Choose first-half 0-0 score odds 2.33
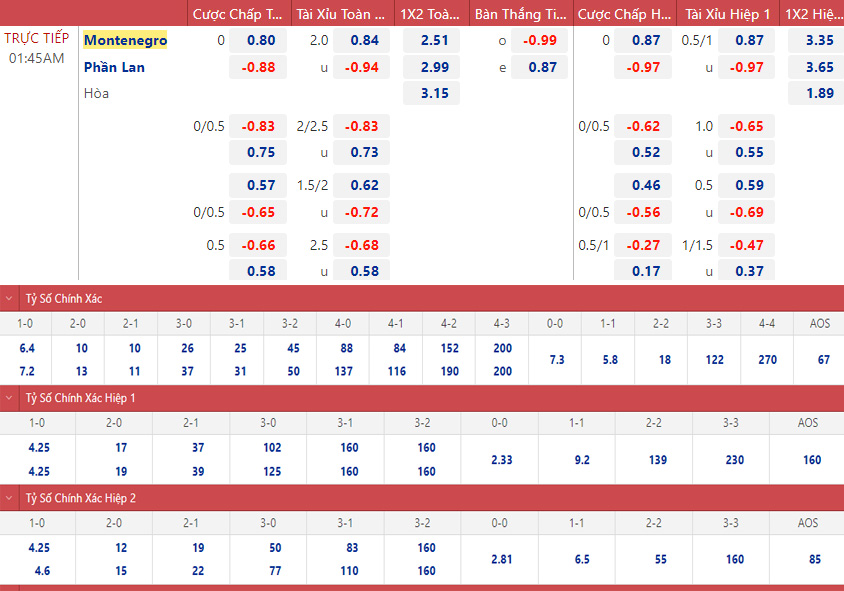This screenshot has height=591, width=844. pos(499,460)
